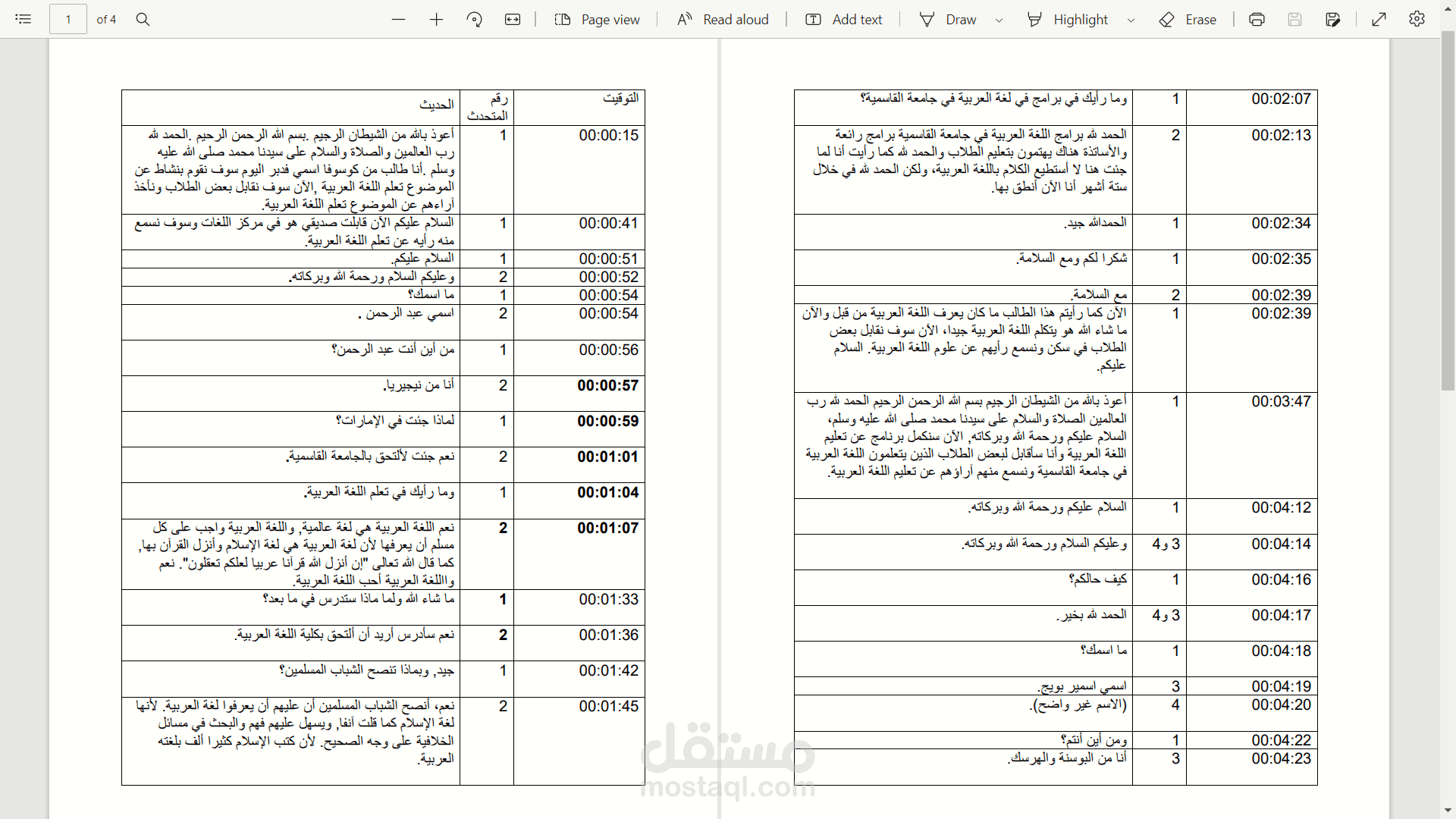The width and height of the screenshot is (1456, 819).
Task: Click the Add text button
Action: [x=843, y=19]
